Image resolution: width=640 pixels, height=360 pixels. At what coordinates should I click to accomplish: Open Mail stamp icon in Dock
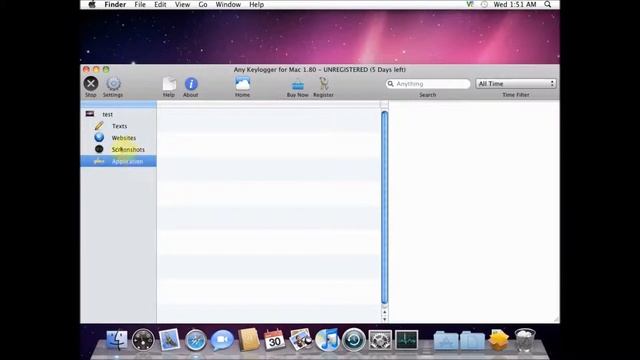pos(169,340)
